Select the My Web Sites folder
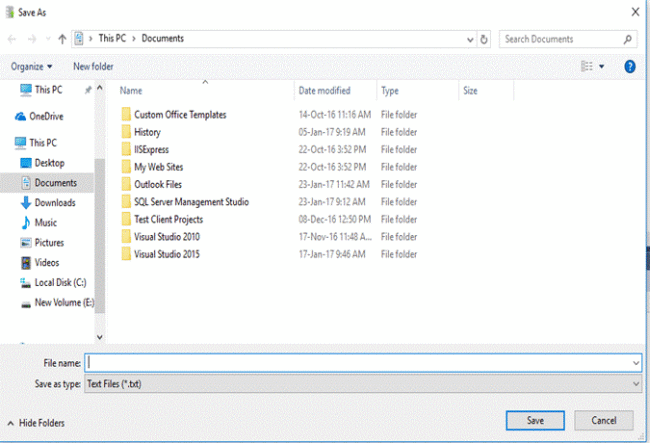 [x=158, y=167]
